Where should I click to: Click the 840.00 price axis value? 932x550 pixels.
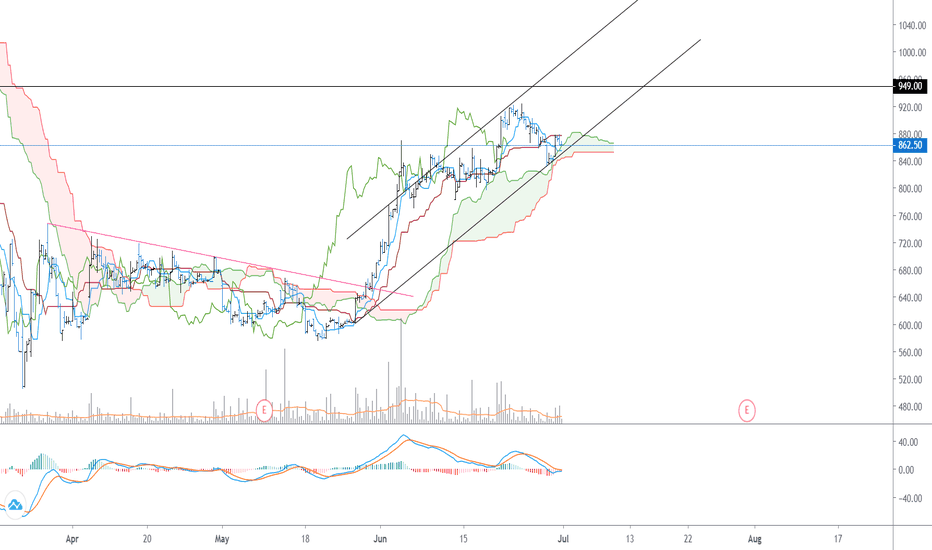912,161
